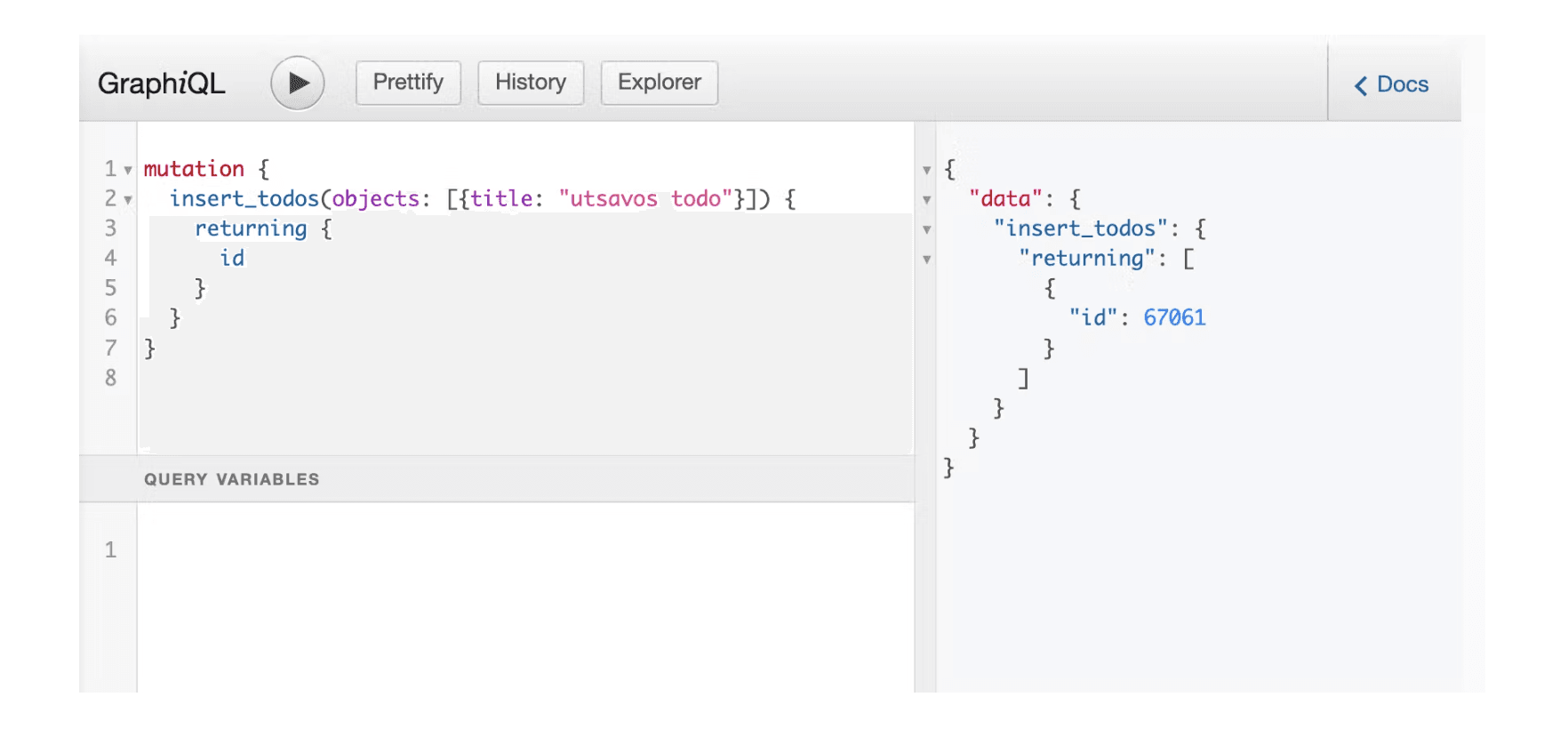Click the objects argument name
The width and height of the screenshot is (1568, 745).
pyautogui.click(x=375, y=198)
